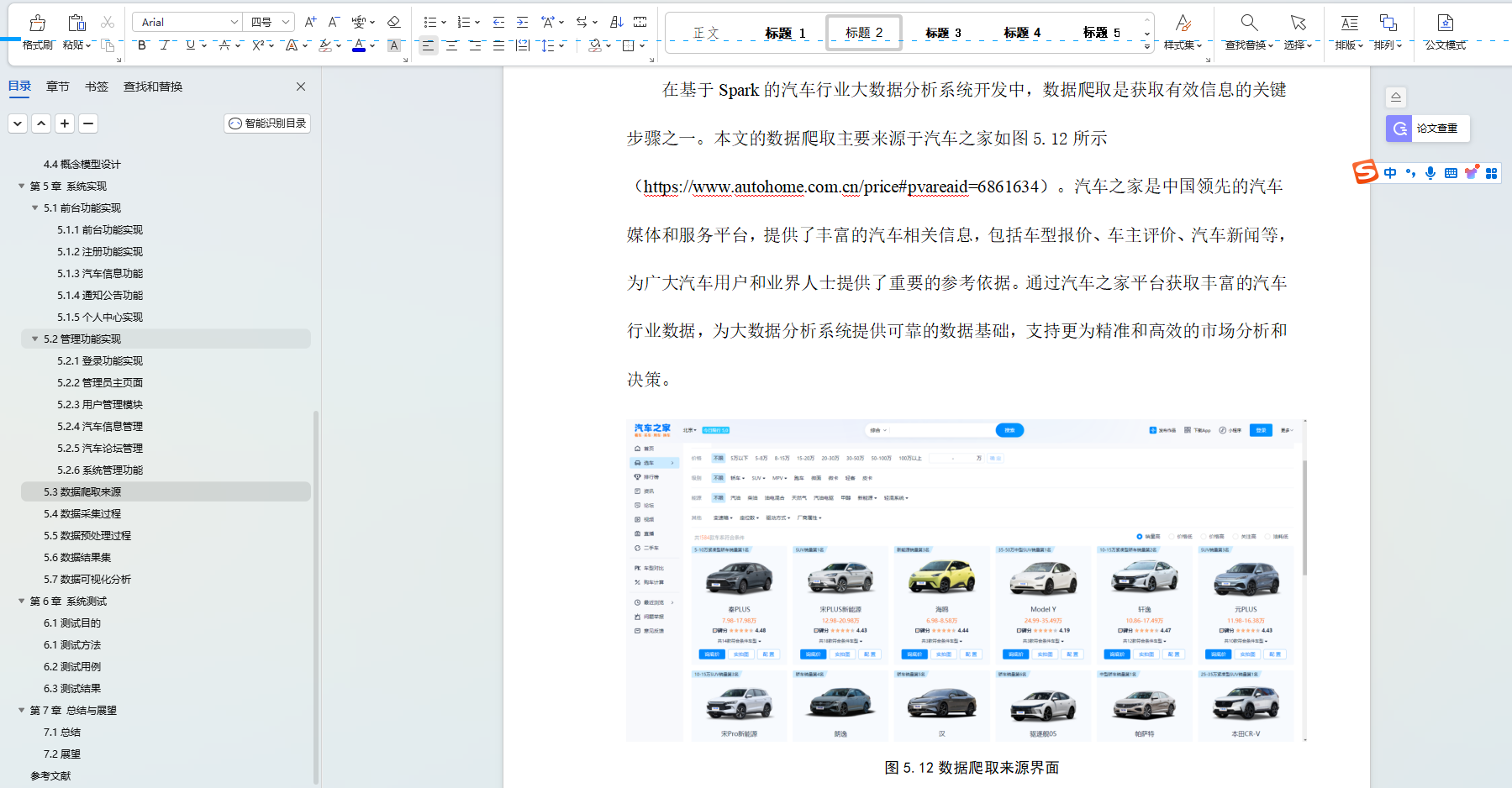Go to 5.7 数据可视化分析 heading
The image size is (1512, 788).
coord(87,579)
